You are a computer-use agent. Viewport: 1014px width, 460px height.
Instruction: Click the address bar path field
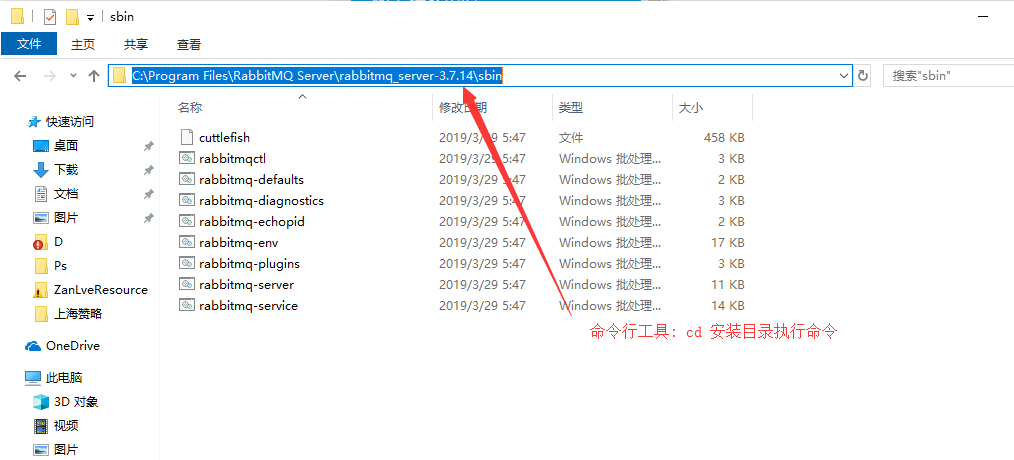point(480,76)
